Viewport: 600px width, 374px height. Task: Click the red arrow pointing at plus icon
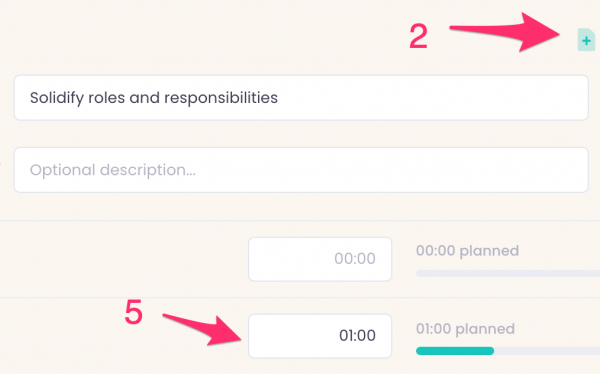click(505, 31)
